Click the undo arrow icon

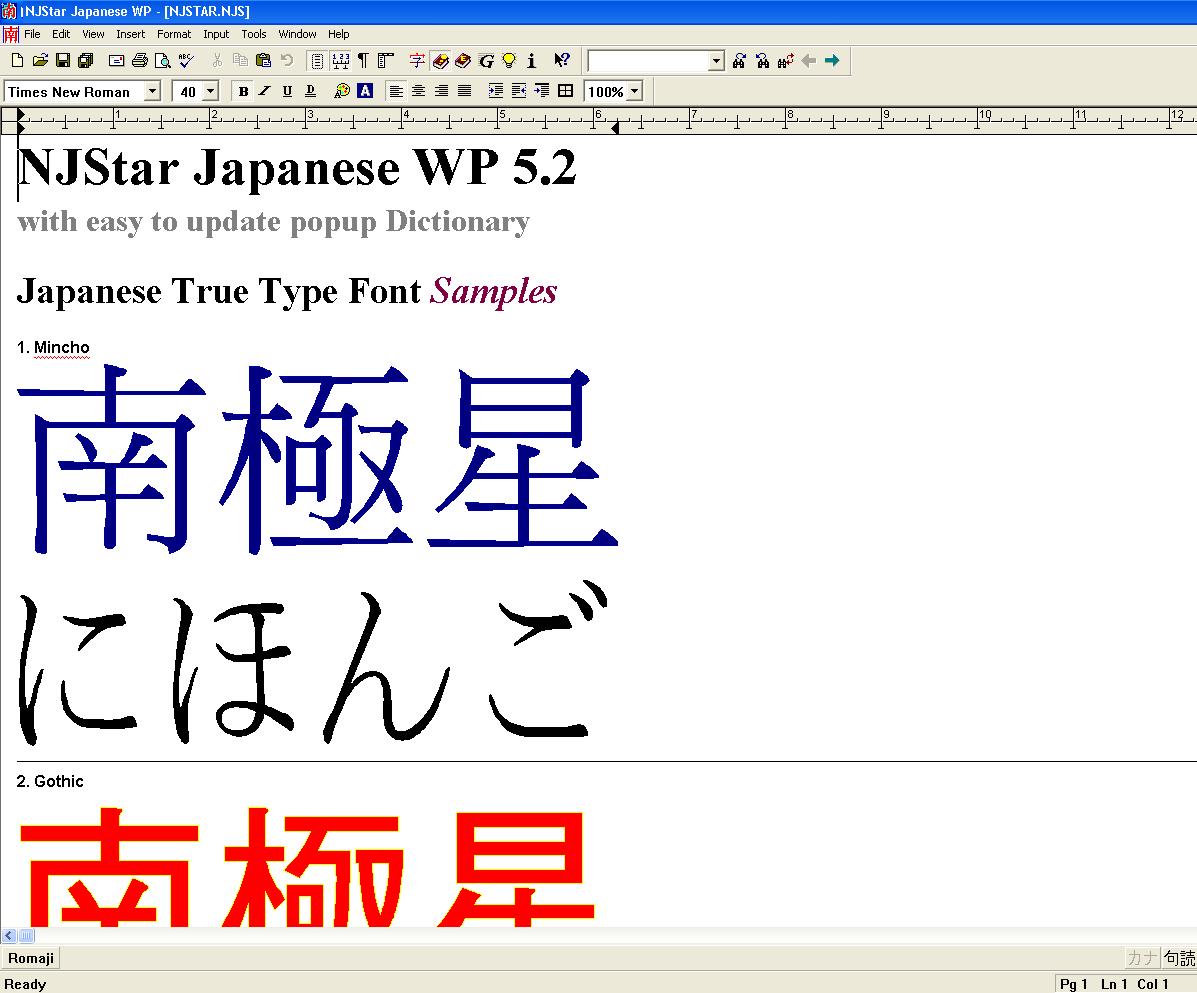tap(286, 60)
